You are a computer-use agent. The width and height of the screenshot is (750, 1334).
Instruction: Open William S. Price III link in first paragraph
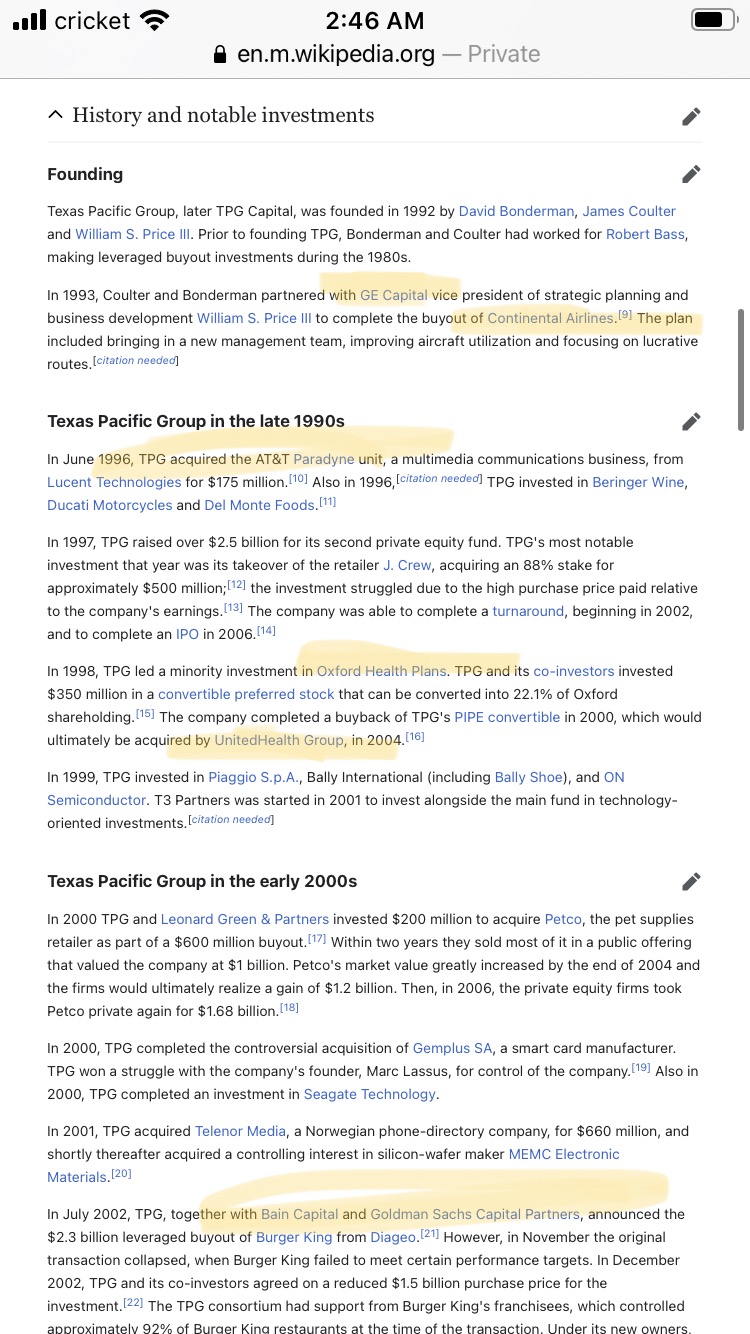coord(132,234)
